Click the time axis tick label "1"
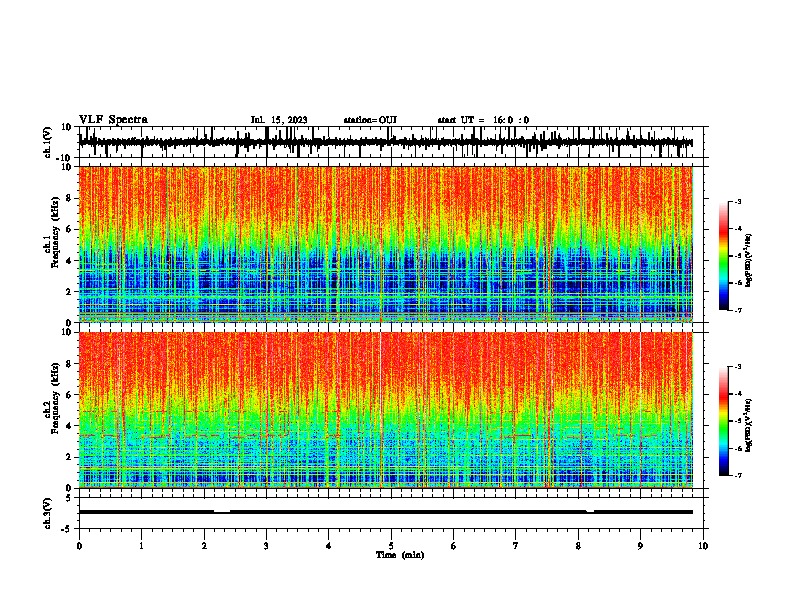 (141, 546)
